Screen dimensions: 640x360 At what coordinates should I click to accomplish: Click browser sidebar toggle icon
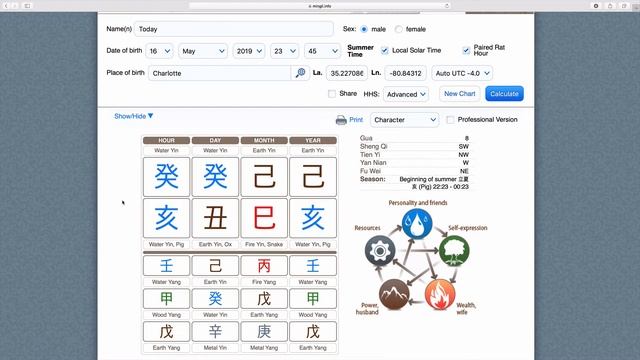coord(27,6)
